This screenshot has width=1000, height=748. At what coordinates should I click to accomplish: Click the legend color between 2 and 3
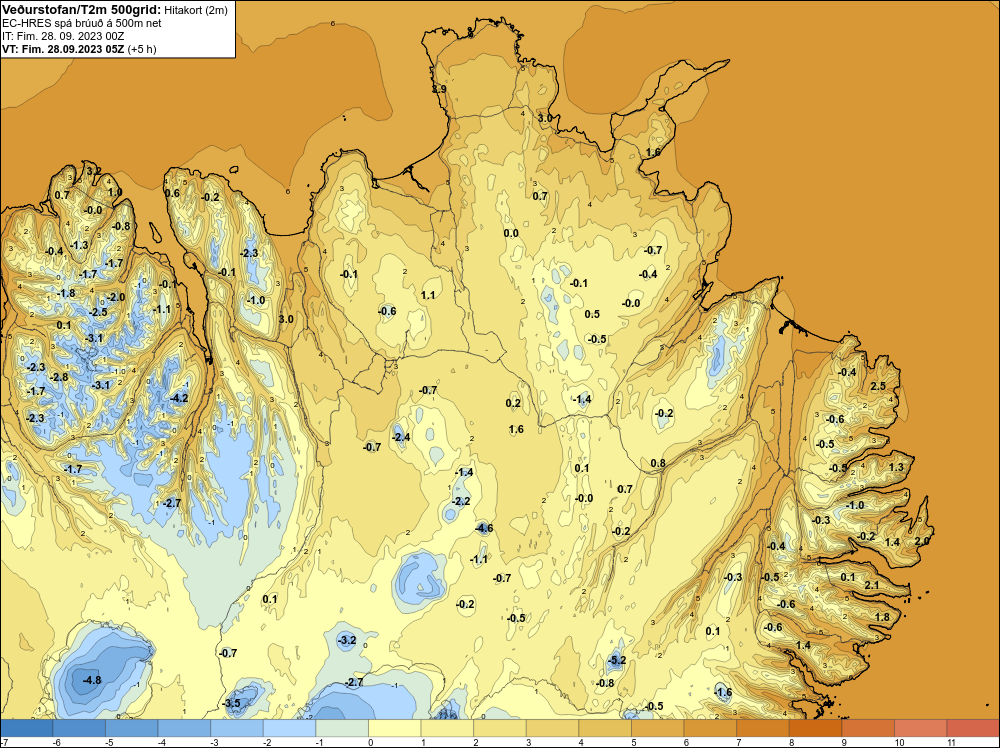coord(500,728)
